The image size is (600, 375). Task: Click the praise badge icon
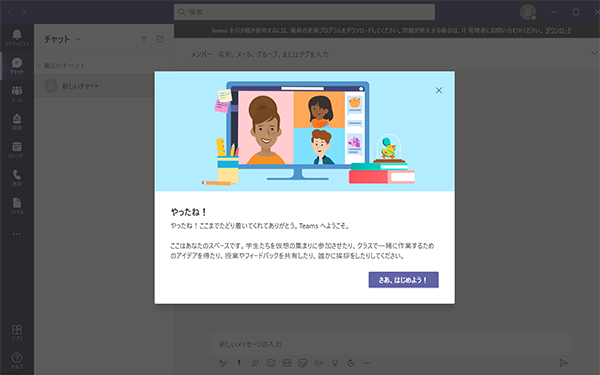tap(335, 362)
